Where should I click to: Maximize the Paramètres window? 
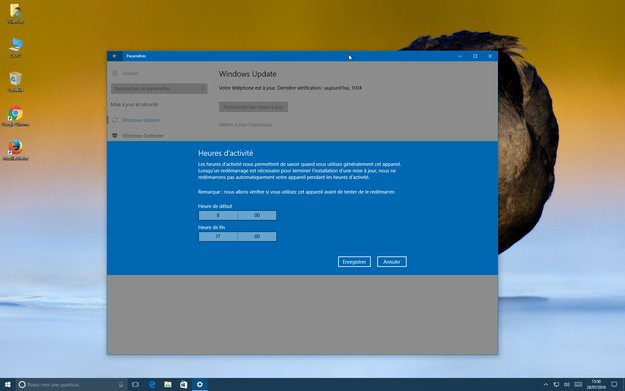pos(475,56)
